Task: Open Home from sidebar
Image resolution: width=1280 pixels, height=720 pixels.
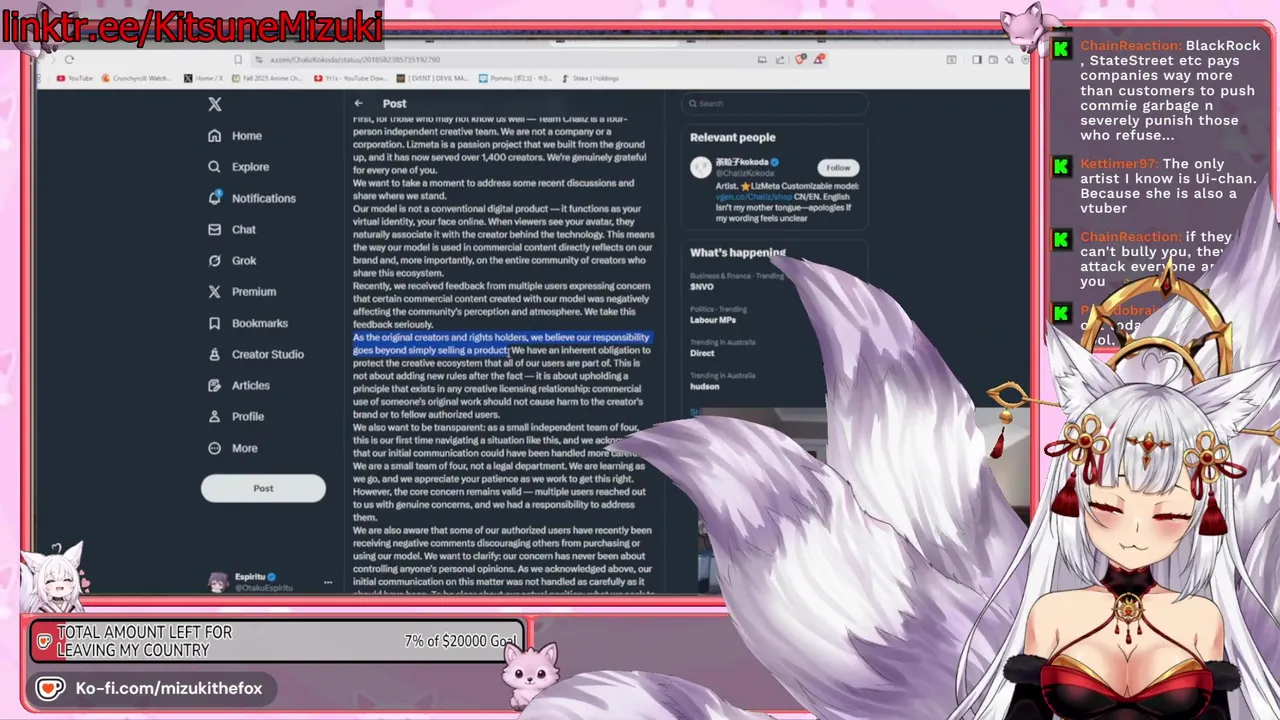Action: coord(235,136)
